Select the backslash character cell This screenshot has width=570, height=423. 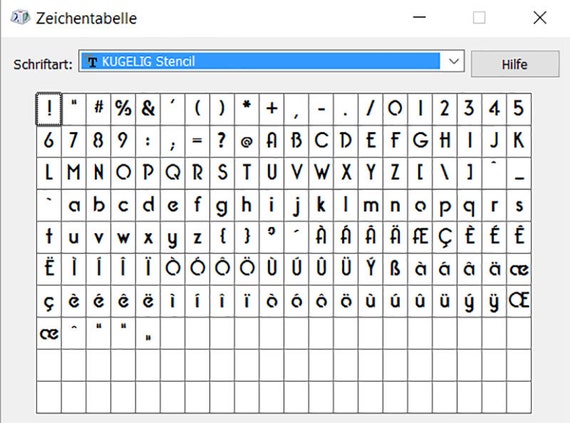(x=444, y=173)
